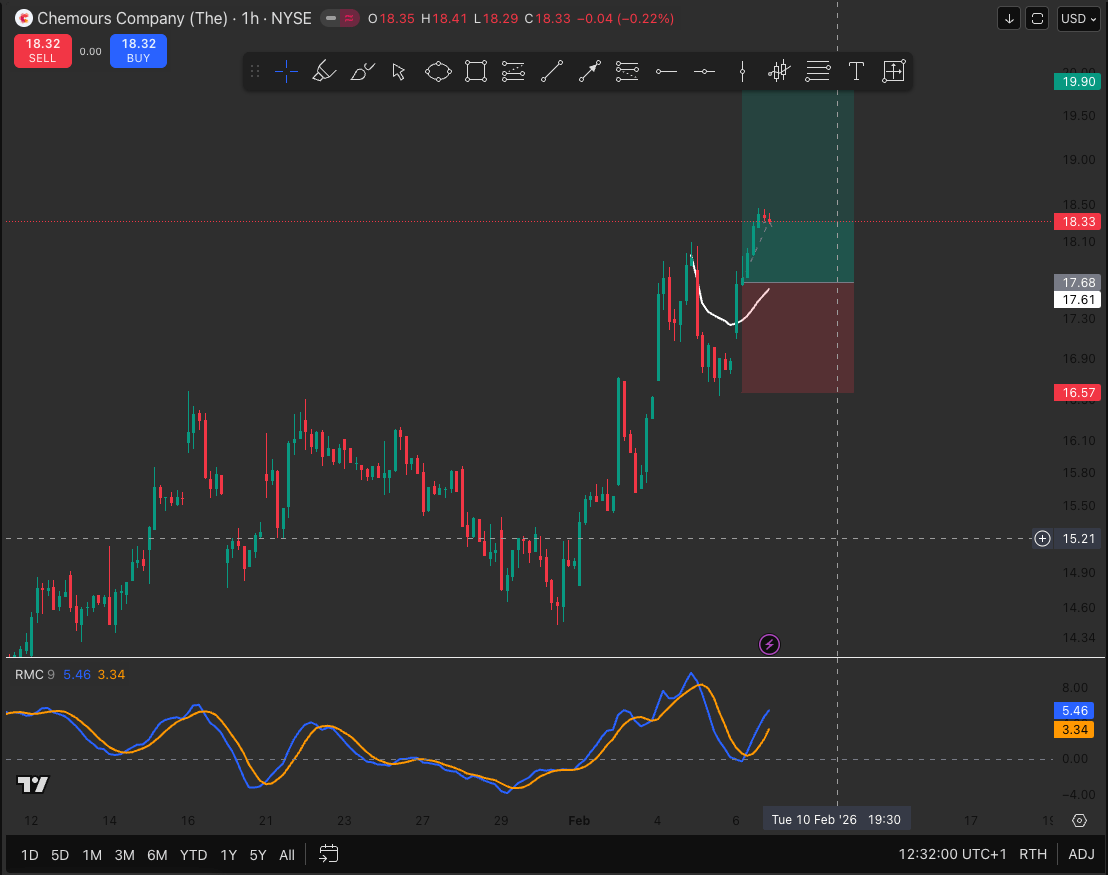The image size is (1108, 875).
Task: Select the Fibonacci retracement levels tool
Action: [x=818, y=71]
